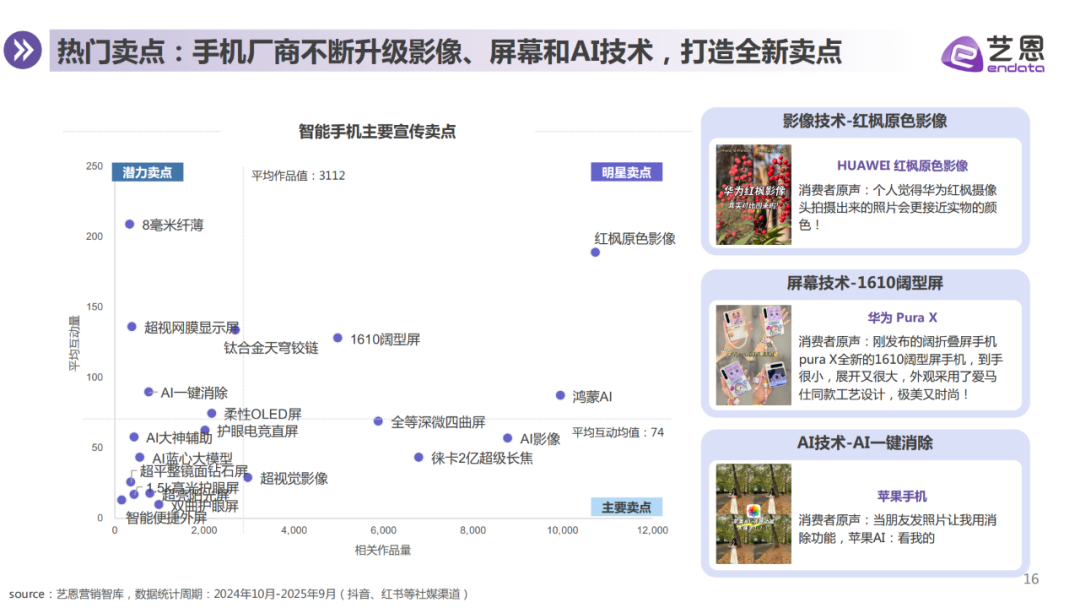Click the 1610阔型屏 scatter label
This screenshot has width=1080, height=608.
point(385,339)
